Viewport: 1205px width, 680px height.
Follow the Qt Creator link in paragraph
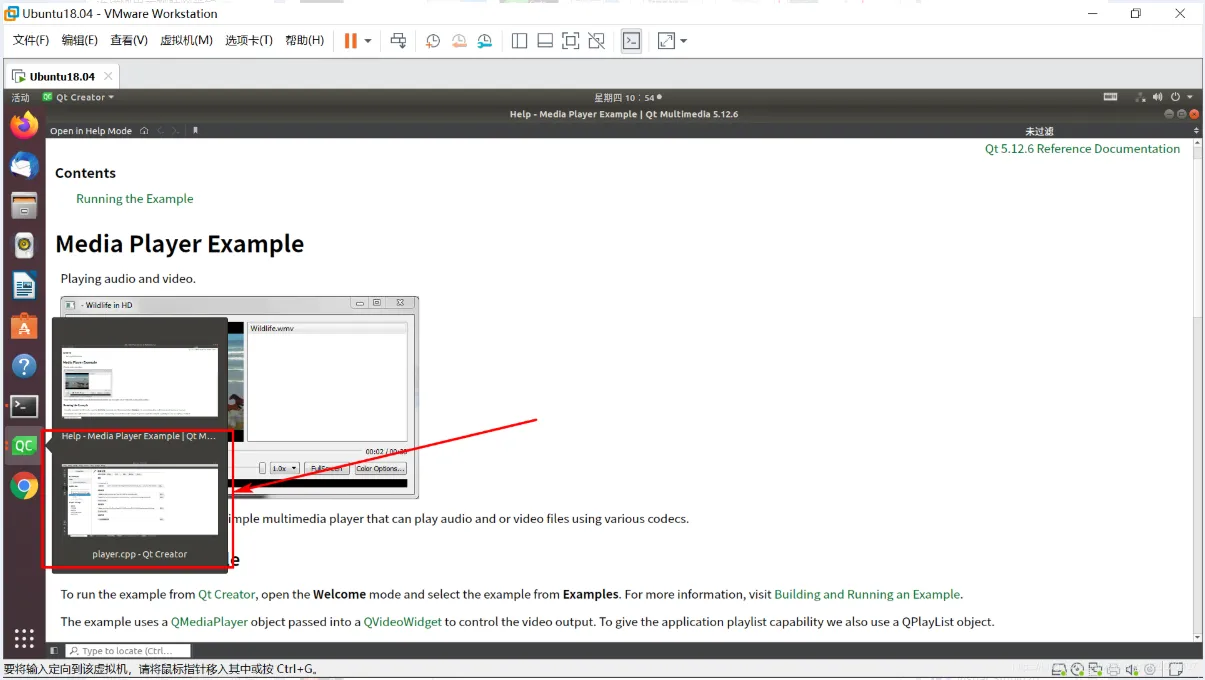point(227,594)
